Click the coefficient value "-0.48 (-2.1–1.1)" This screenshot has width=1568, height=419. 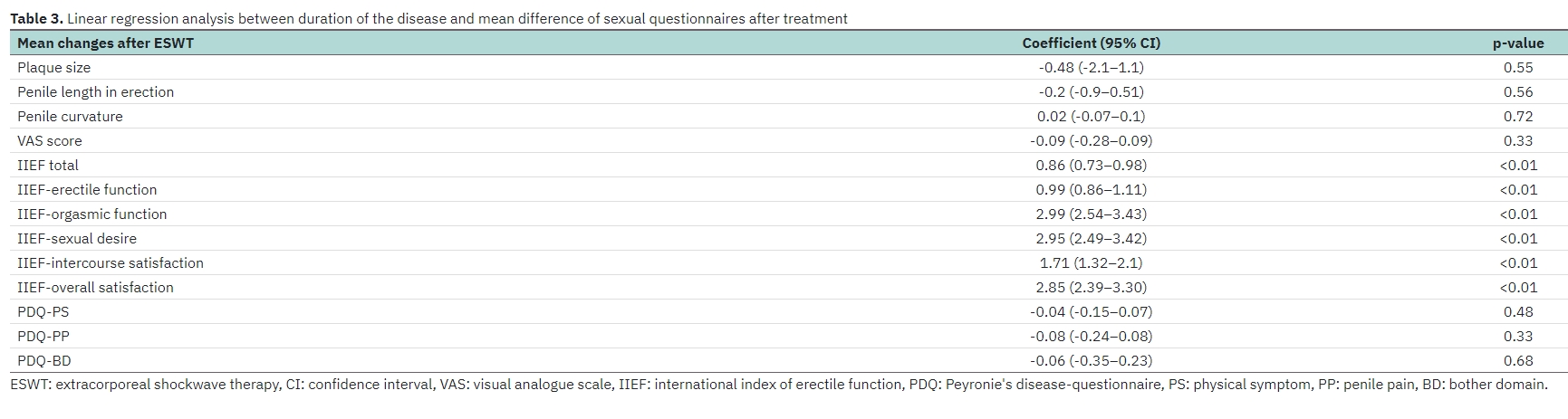[x=1091, y=68]
